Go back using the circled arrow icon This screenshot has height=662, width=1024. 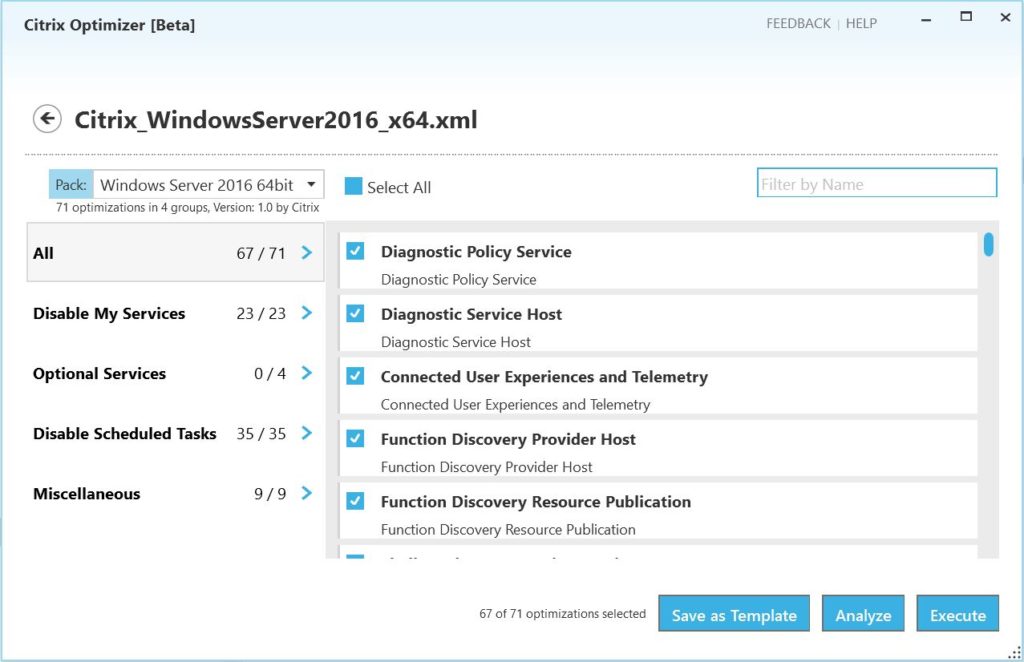tap(47, 119)
